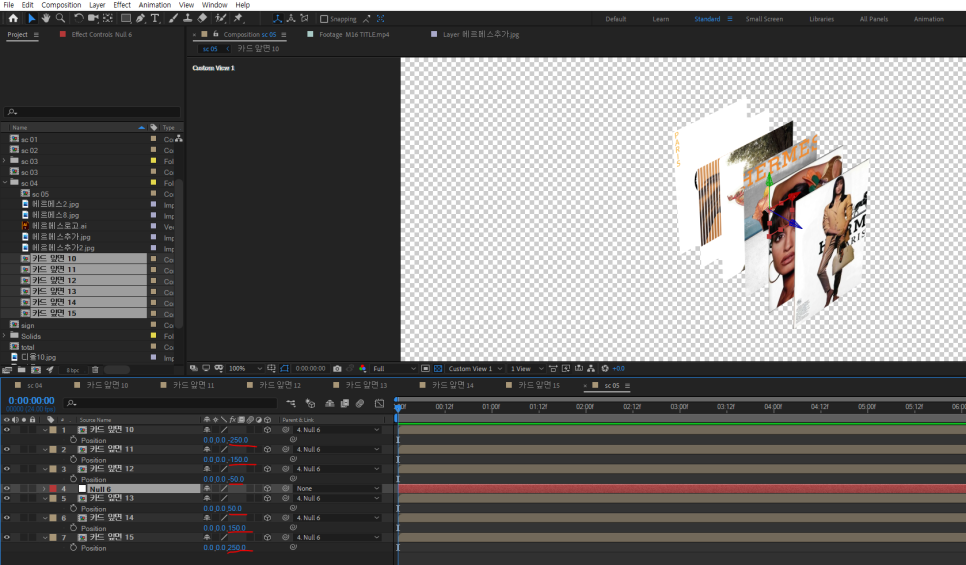Activate World Axis mode icon
Screen dimensions: 966x565
(x=291, y=18)
